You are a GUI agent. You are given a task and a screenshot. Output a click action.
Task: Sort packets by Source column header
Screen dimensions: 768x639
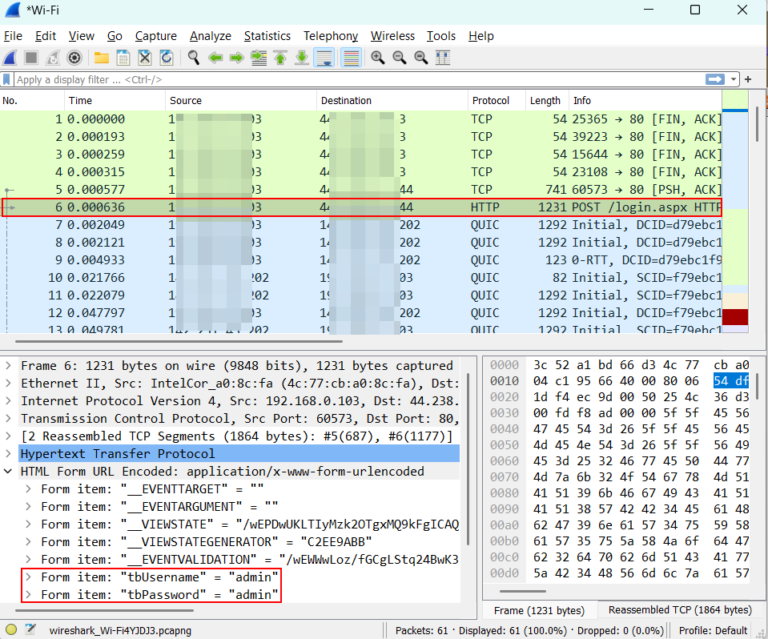pos(241,100)
